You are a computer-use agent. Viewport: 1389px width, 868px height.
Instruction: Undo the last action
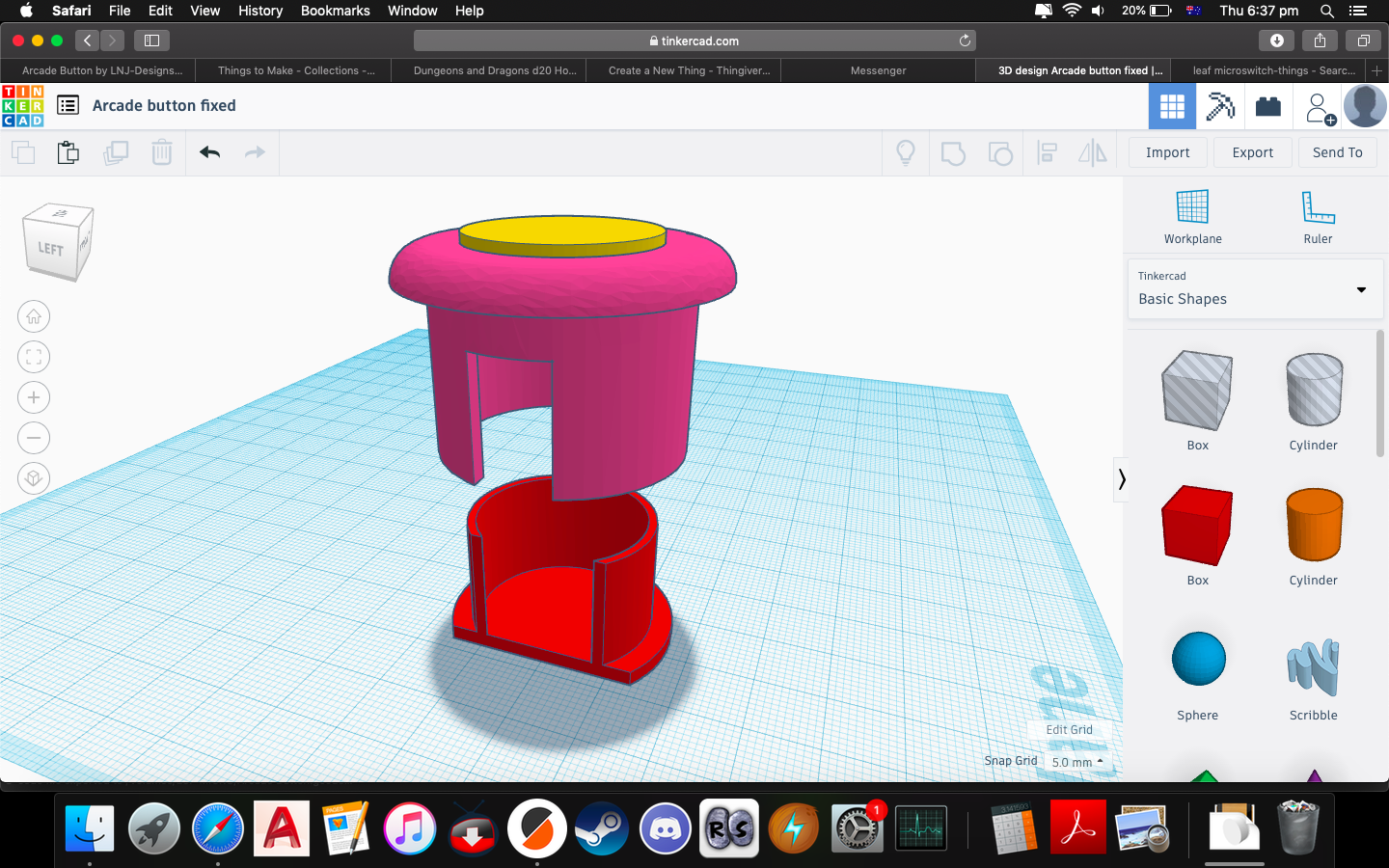[x=209, y=152]
